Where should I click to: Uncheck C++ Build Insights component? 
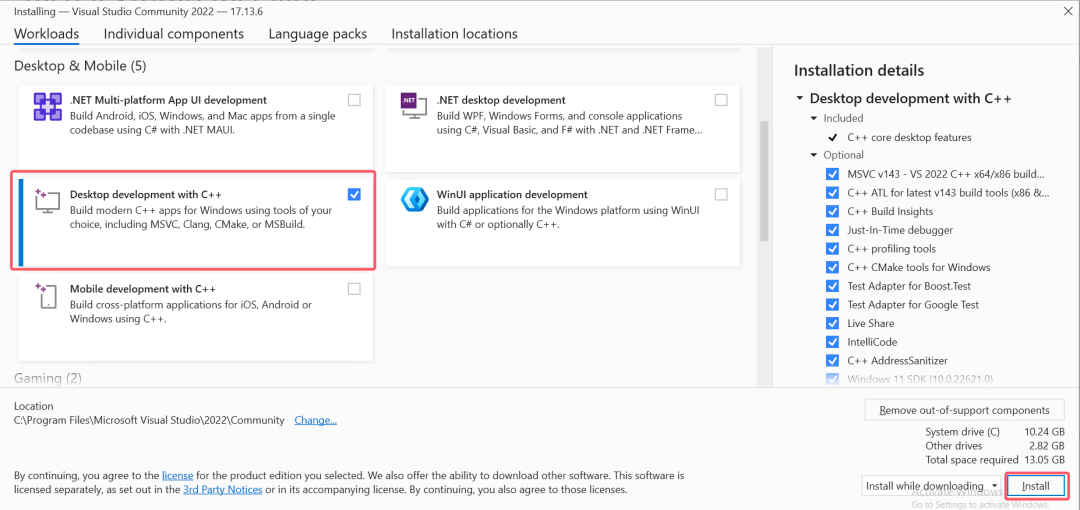832,212
